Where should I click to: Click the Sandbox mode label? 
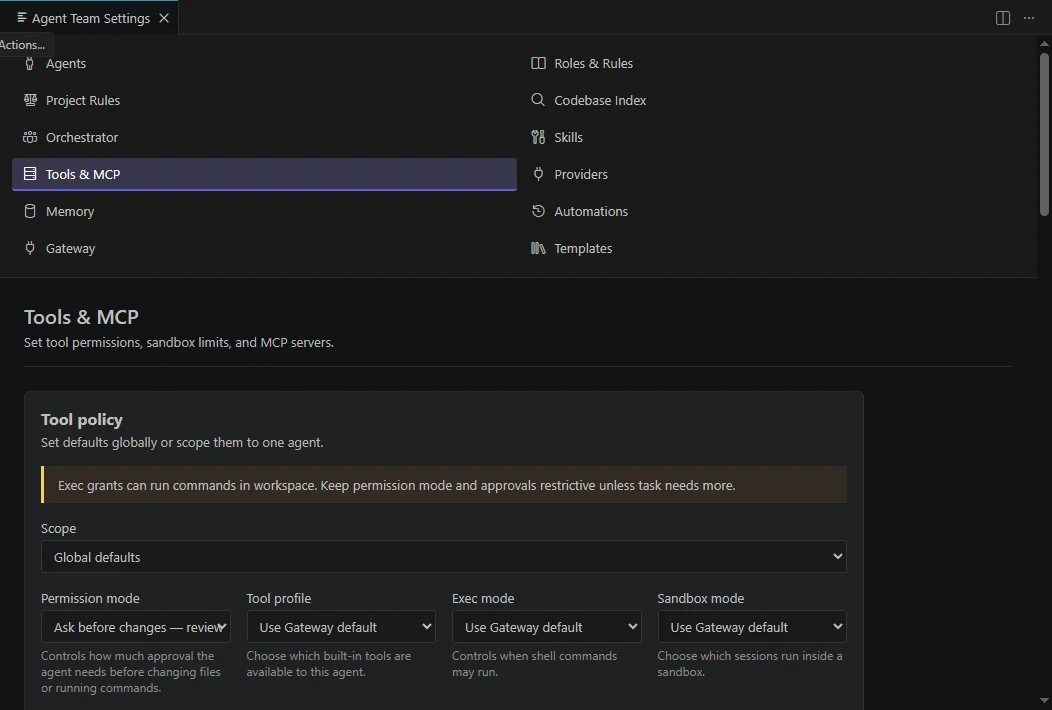point(700,598)
